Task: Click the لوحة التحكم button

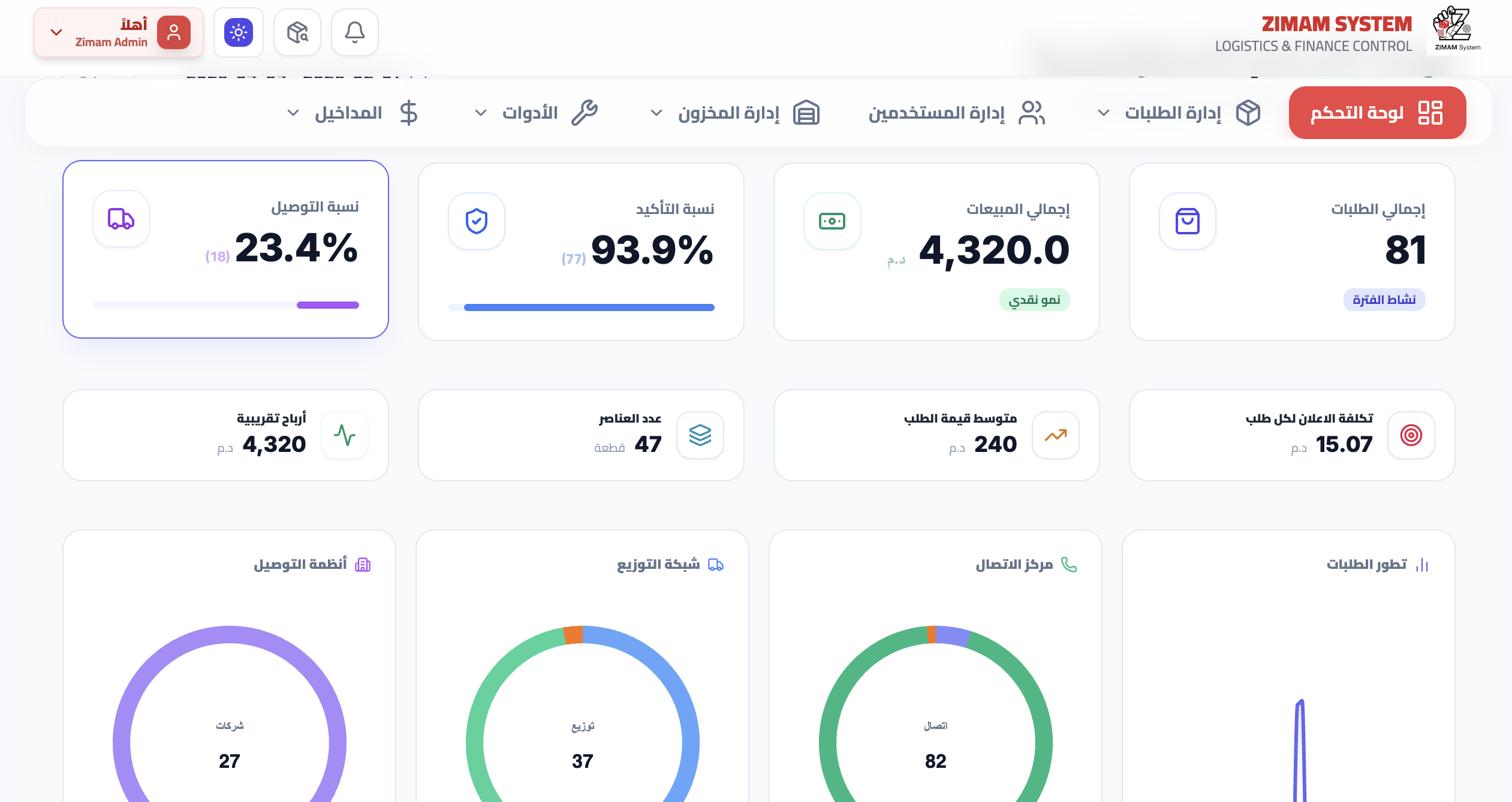Action: [1377, 112]
